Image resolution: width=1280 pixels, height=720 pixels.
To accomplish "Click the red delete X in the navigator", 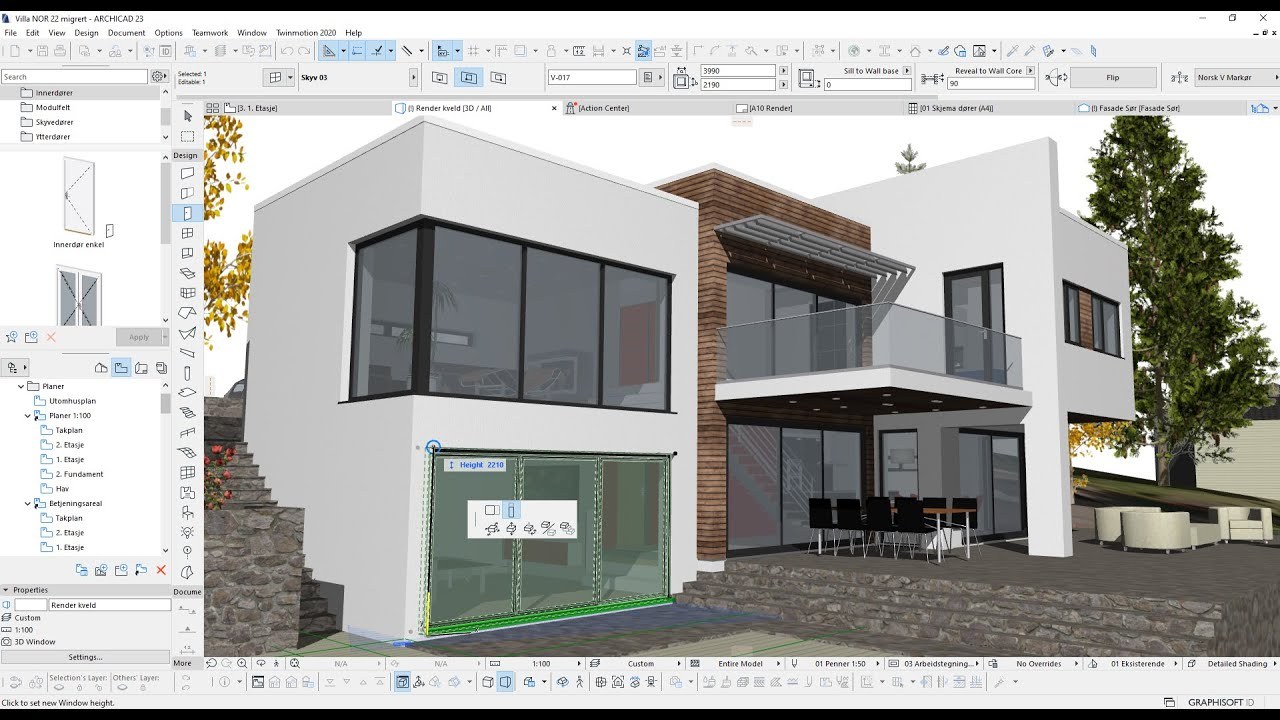I will (162, 570).
